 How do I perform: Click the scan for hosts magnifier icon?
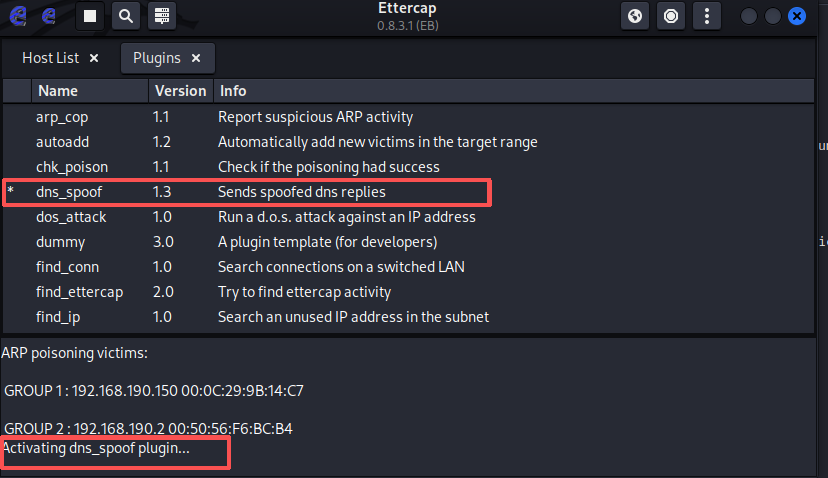tap(124, 16)
